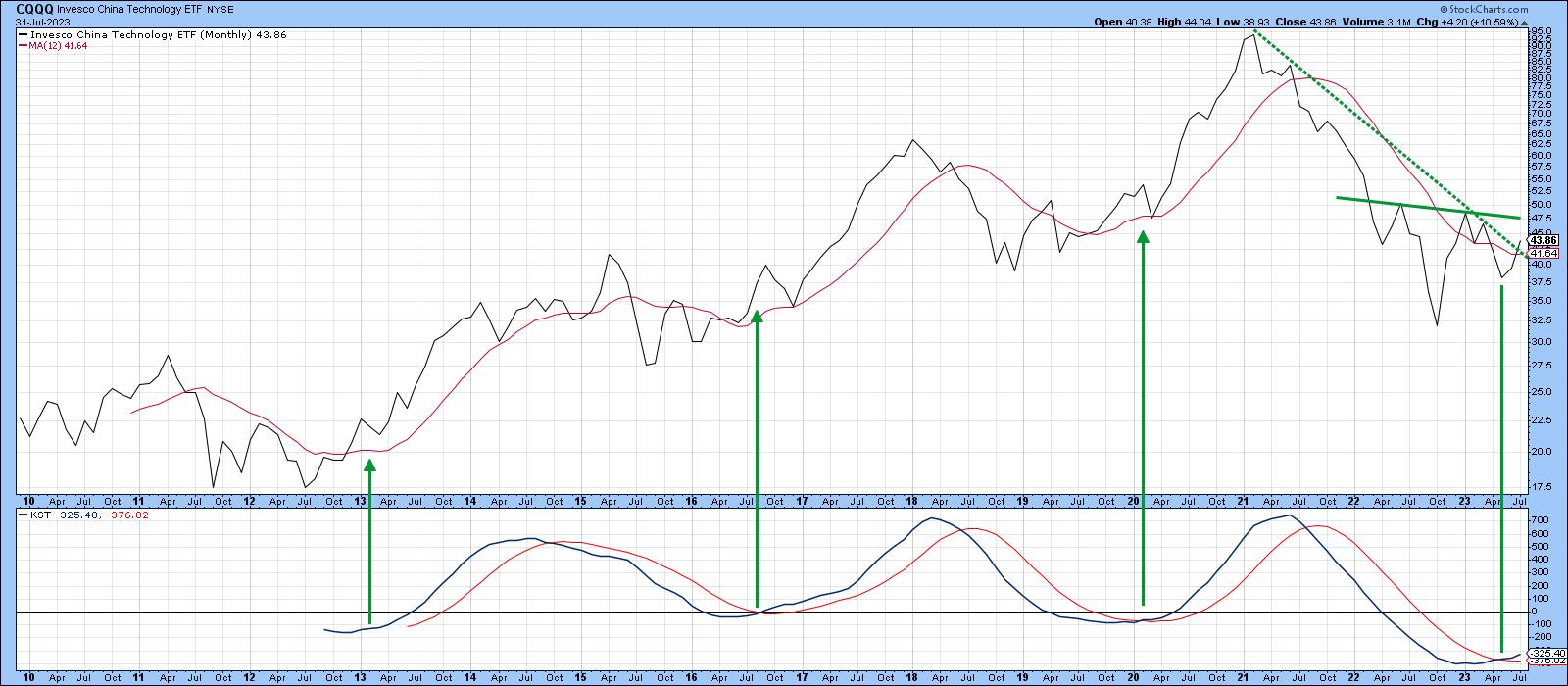Click the date 31-Jul-2023

tap(42, 22)
